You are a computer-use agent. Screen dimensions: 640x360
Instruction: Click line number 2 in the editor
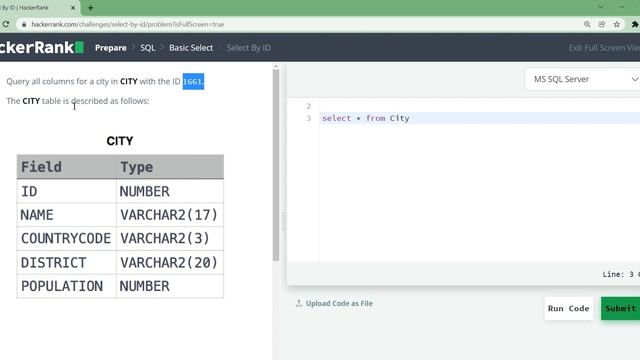point(309,107)
